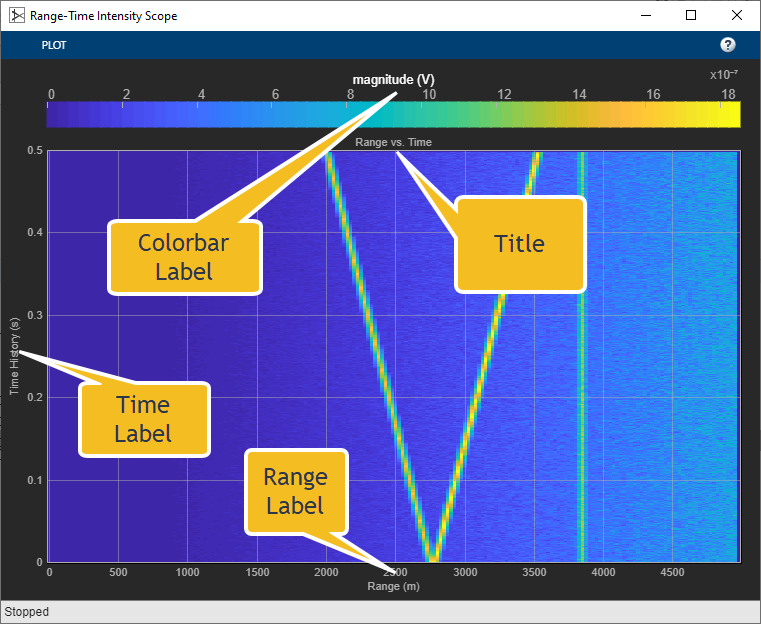Image resolution: width=761 pixels, height=624 pixels.
Task: Click the scope app icon in title bar
Action: [17, 16]
